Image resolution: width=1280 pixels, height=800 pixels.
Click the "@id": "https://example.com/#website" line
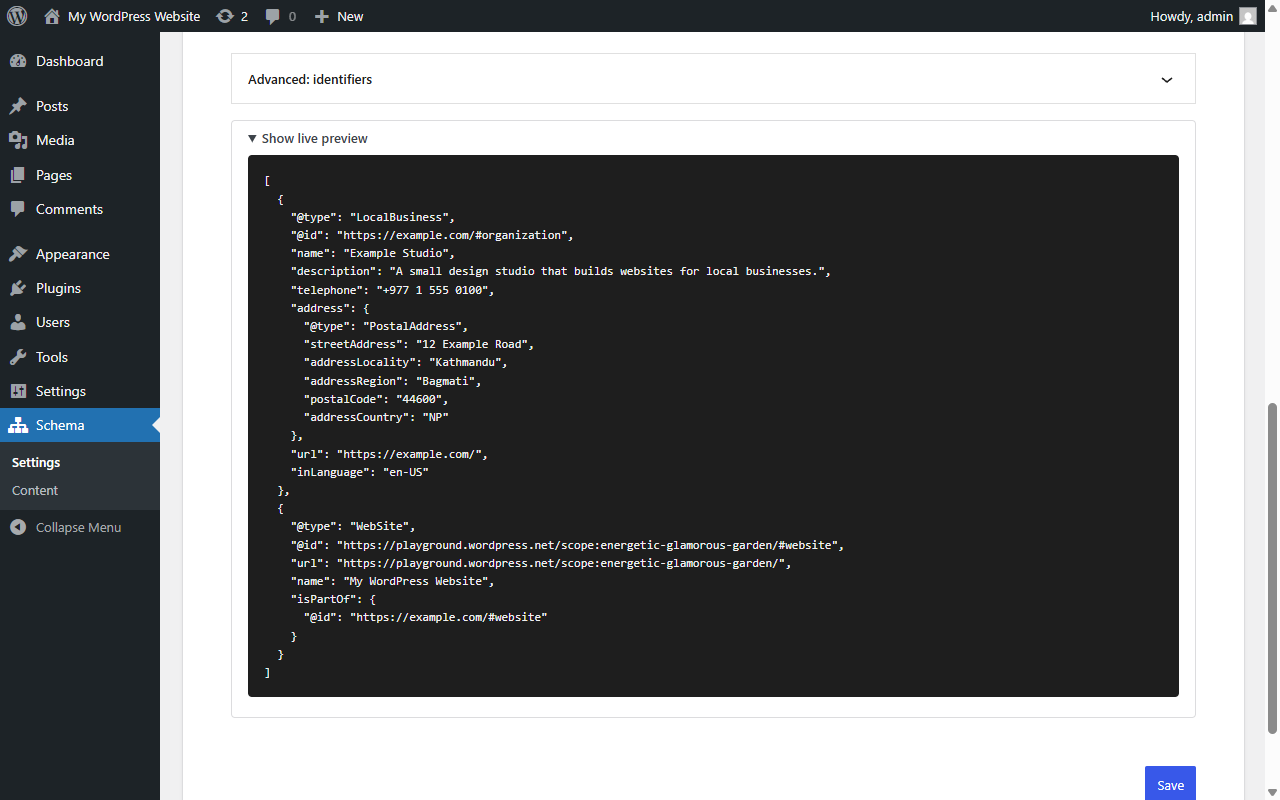click(426, 617)
